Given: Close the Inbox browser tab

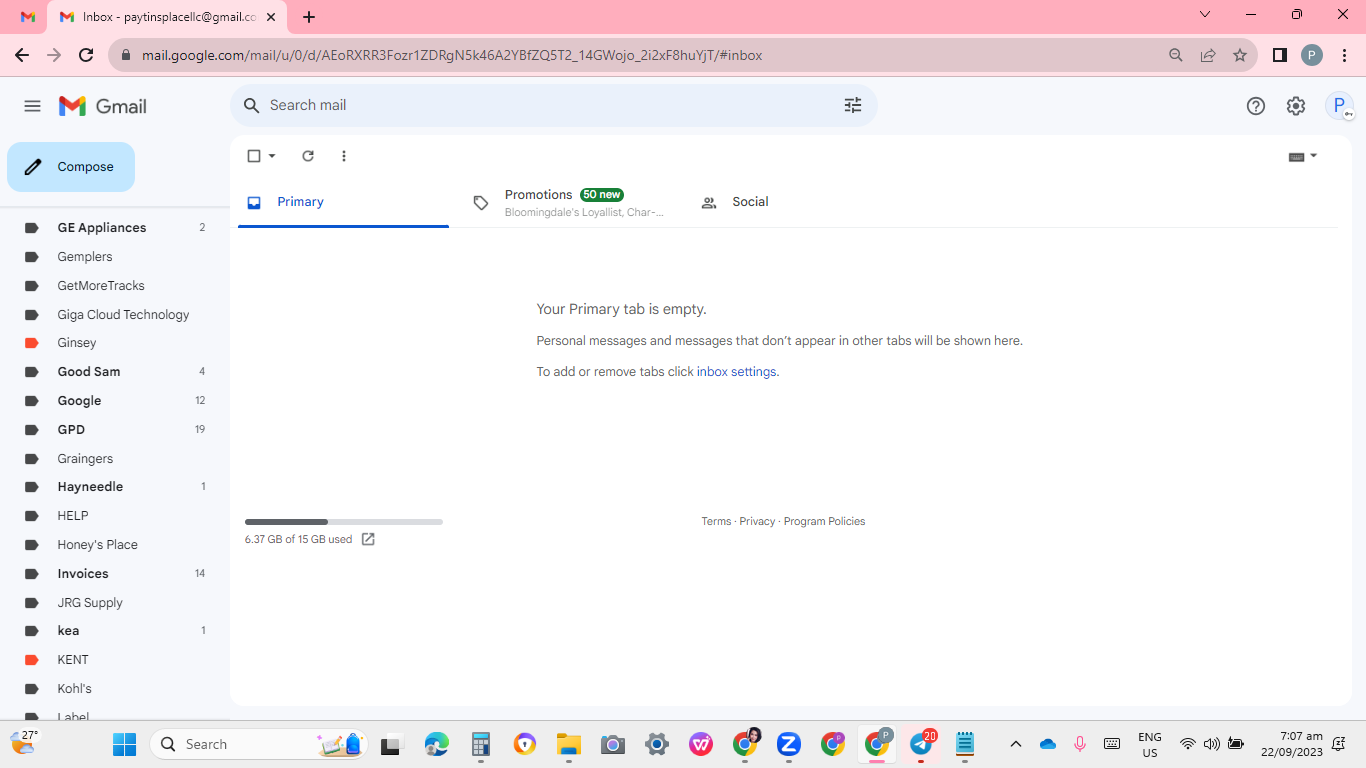Looking at the screenshot, I should pos(270,17).
